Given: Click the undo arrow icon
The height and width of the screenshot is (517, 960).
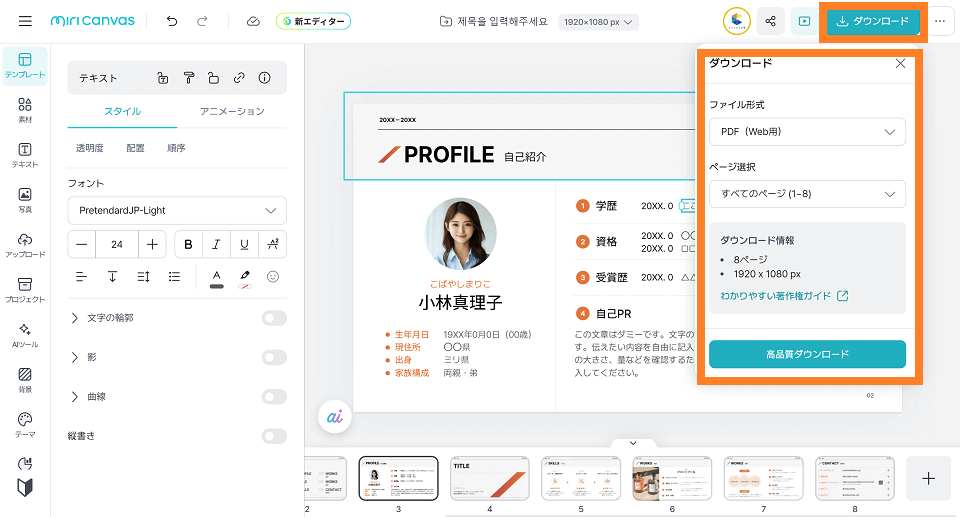Looking at the screenshot, I should (x=172, y=21).
